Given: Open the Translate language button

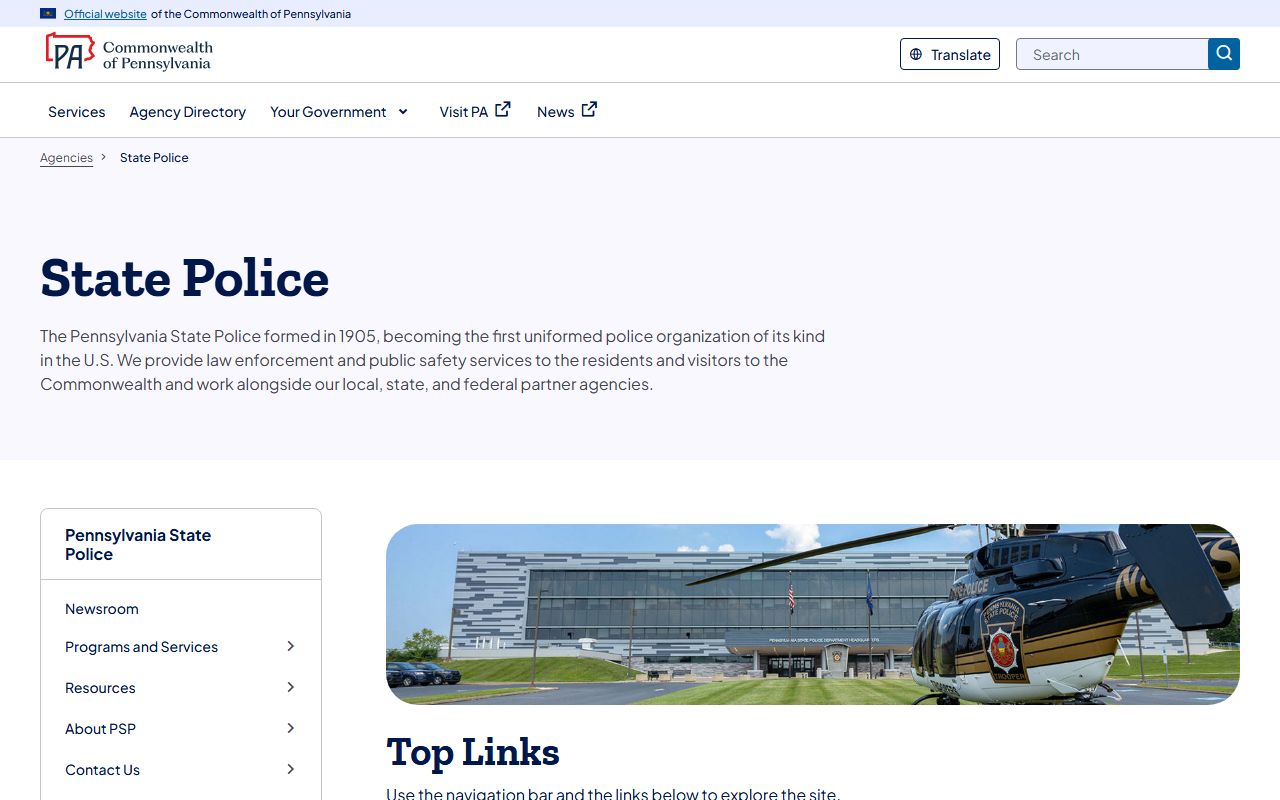Looking at the screenshot, I should [949, 54].
